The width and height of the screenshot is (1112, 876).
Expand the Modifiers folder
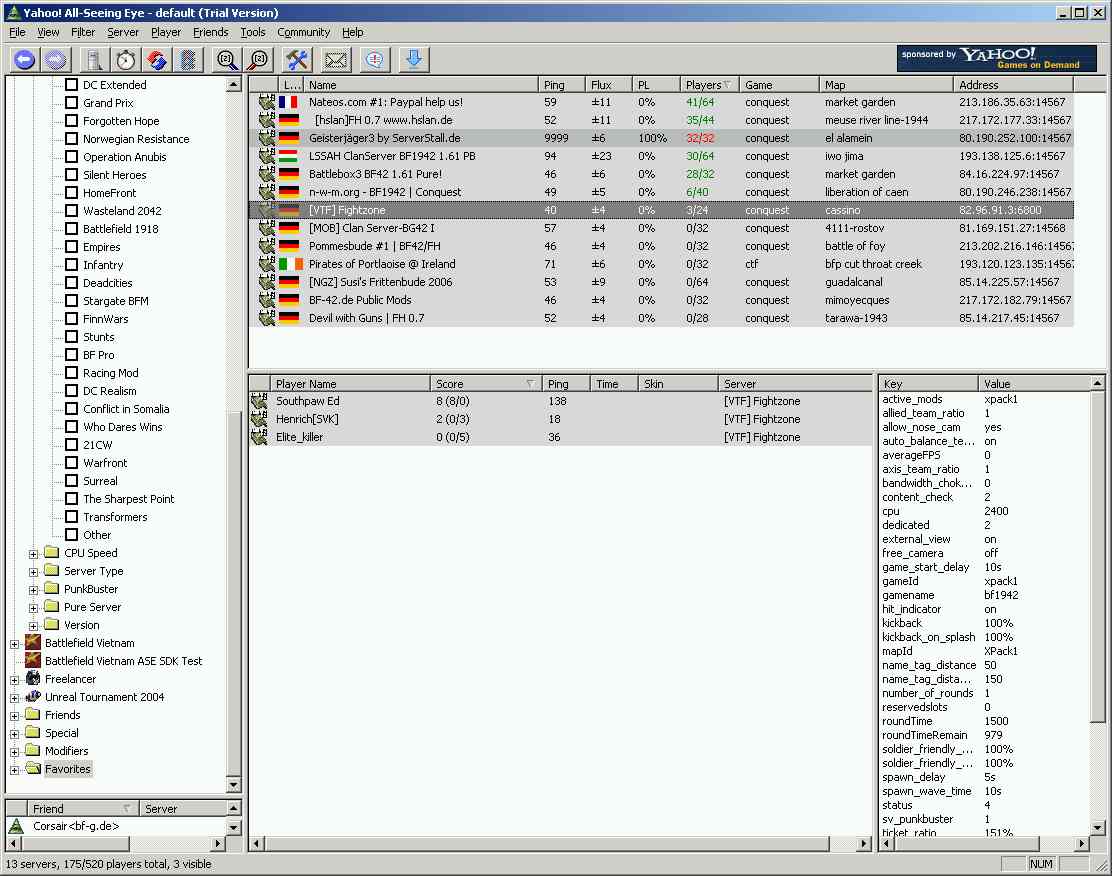(x=14, y=752)
